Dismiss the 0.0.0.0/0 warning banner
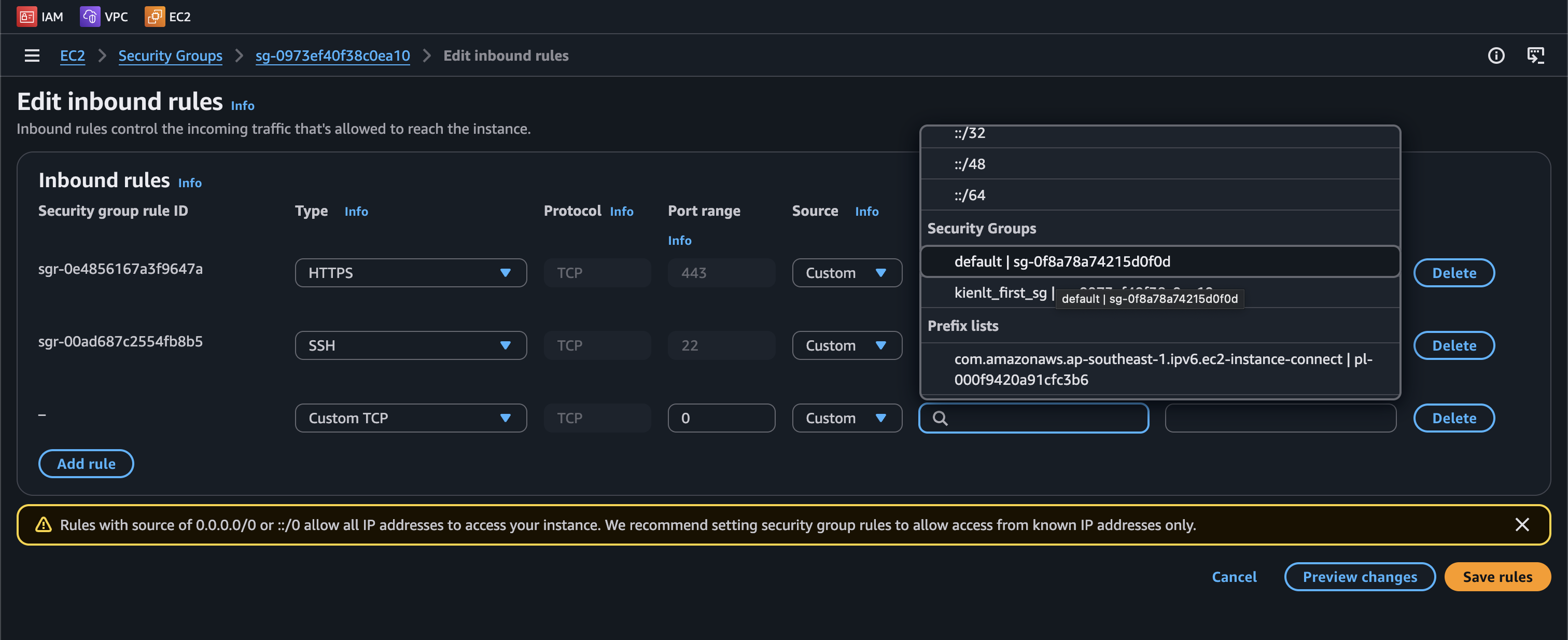Viewport: 1568px width, 640px height. 1522,524
